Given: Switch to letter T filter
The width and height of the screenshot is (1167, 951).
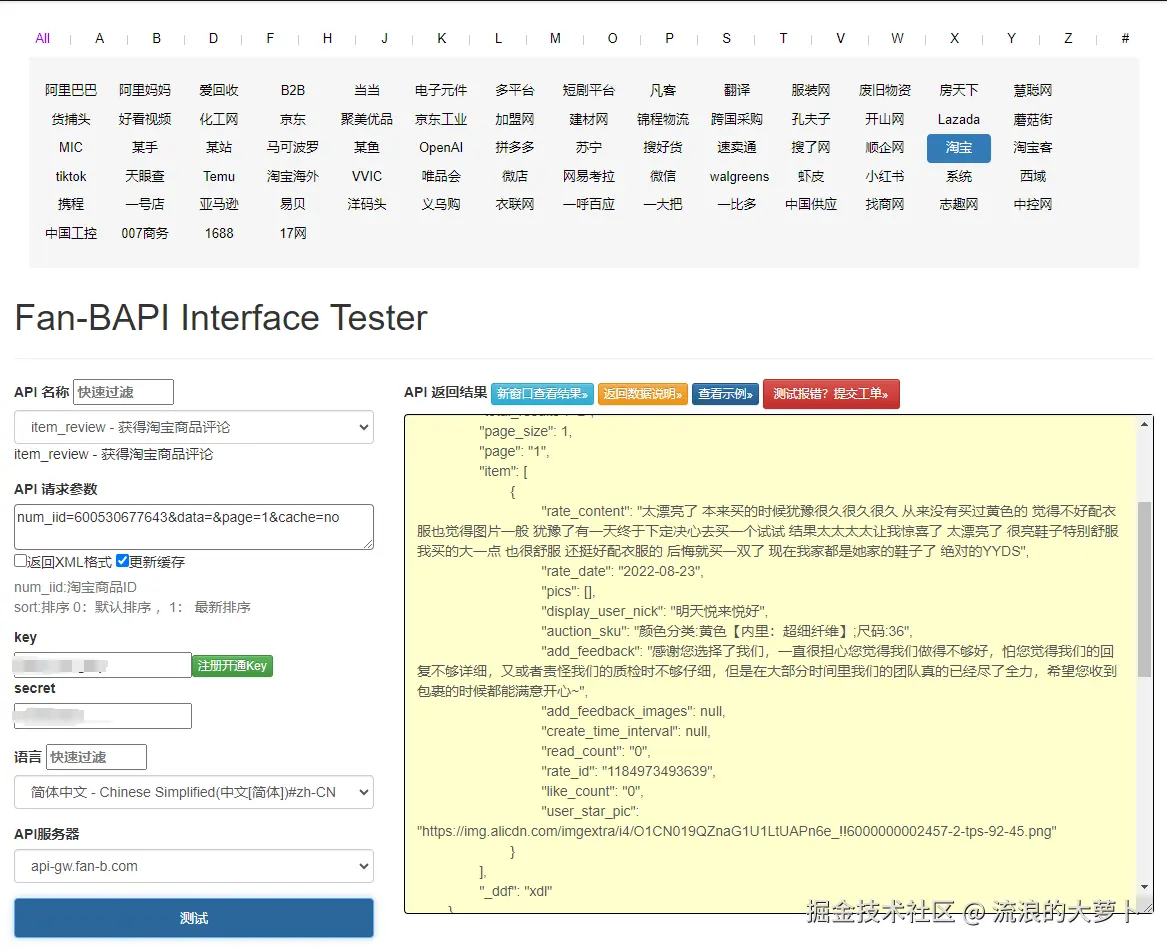Looking at the screenshot, I should (x=783, y=38).
